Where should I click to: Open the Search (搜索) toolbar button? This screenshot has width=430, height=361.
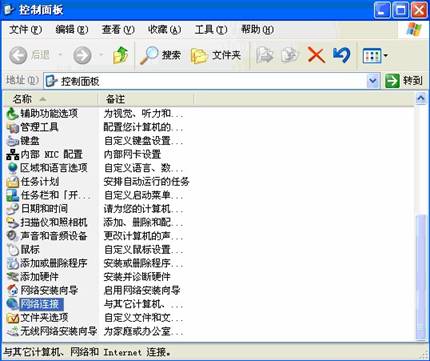160,55
